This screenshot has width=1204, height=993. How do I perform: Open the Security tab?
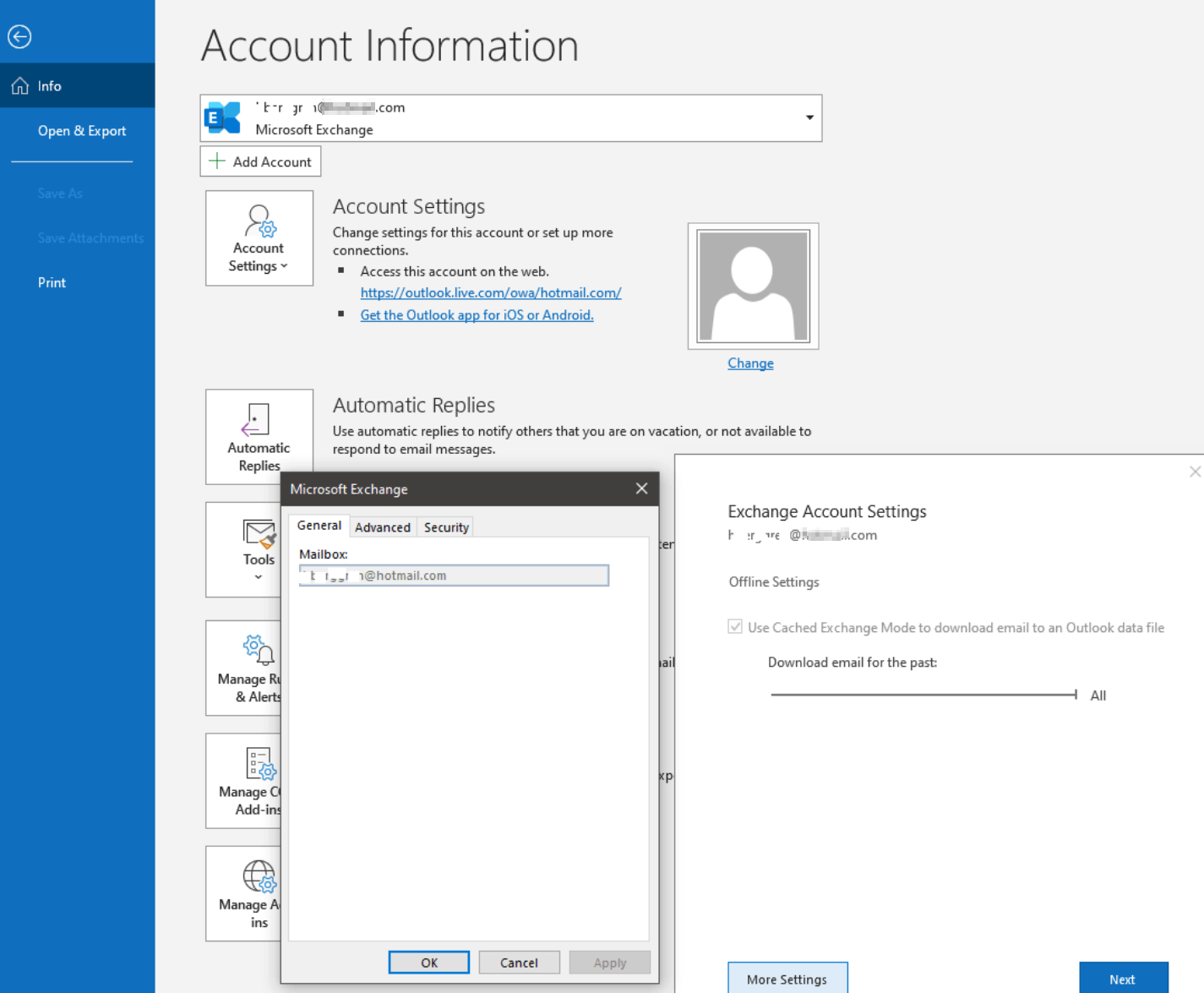[x=445, y=527]
